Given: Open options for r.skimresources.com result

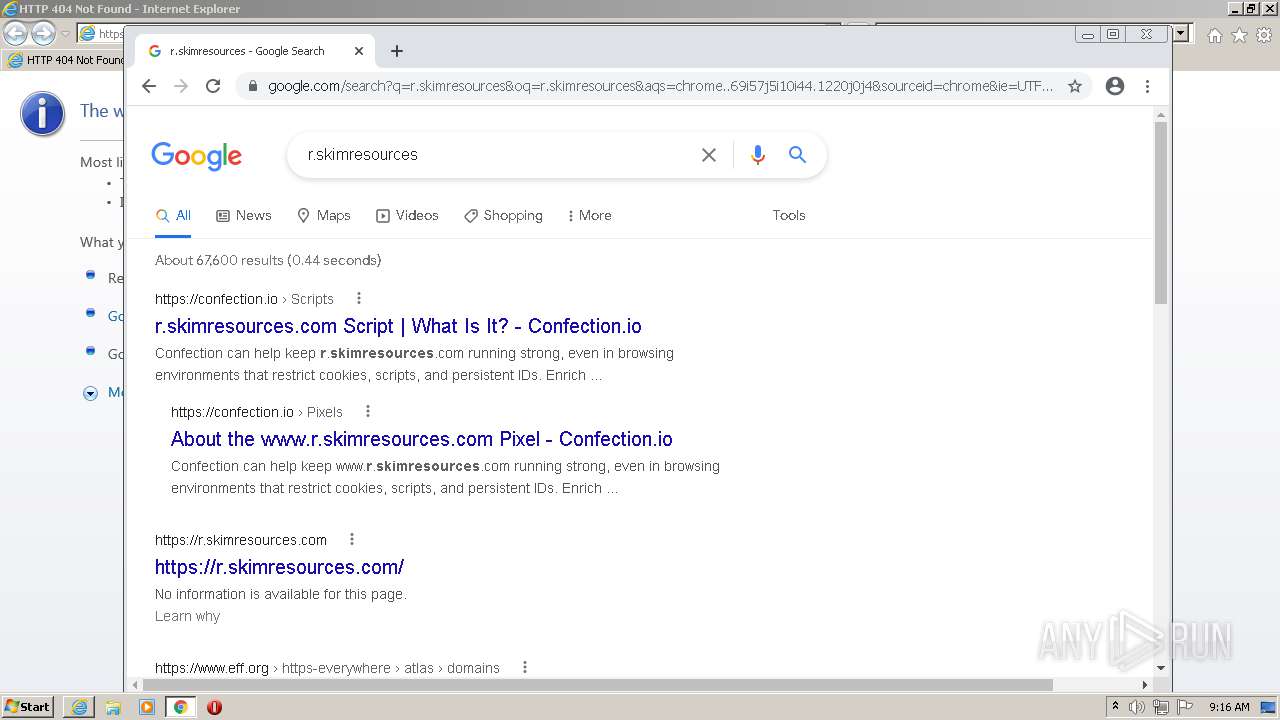Looking at the screenshot, I should tap(352, 539).
